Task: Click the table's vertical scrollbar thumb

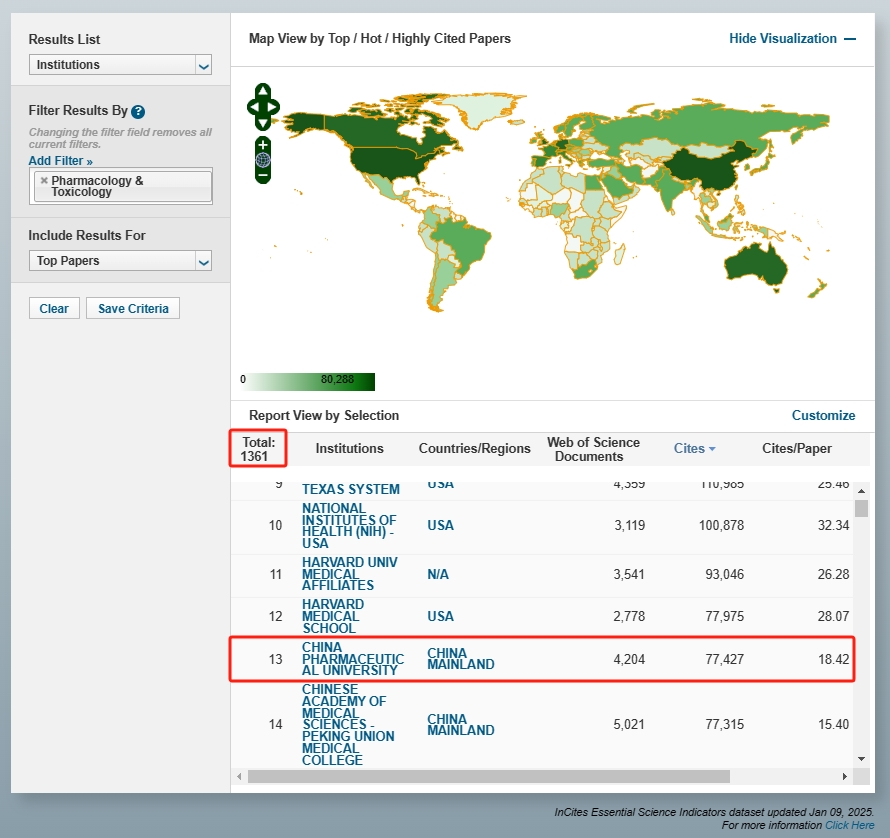Action: coord(861,508)
